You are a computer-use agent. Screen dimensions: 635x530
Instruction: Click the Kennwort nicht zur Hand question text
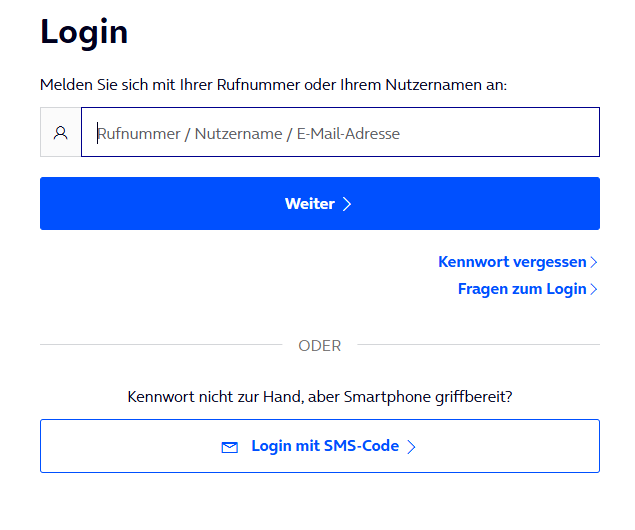pyautogui.click(x=320, y=397)
